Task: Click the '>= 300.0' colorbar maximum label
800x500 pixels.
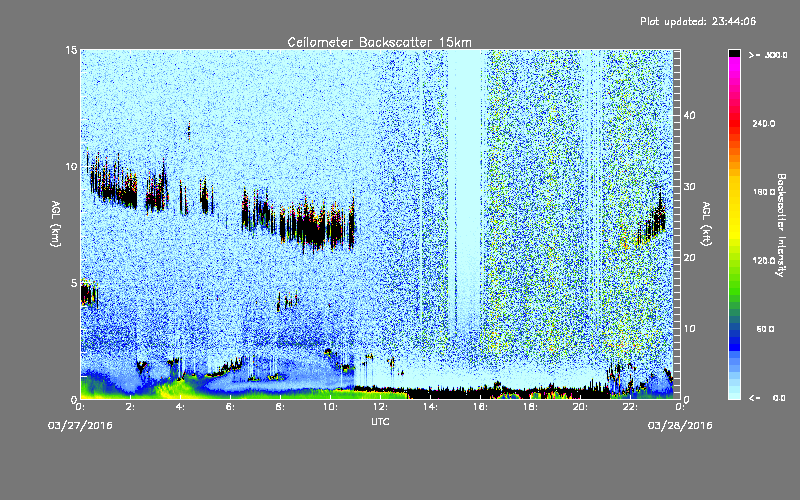Action: click(768, 55)
